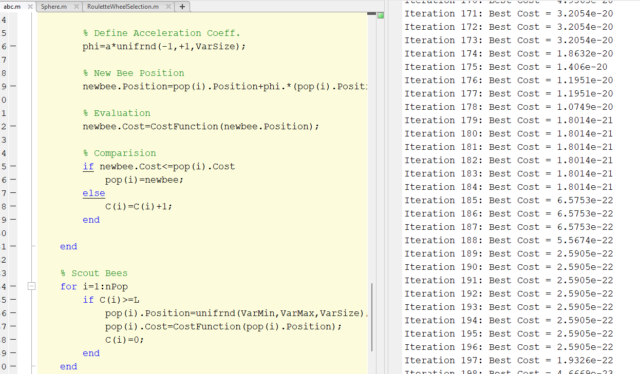Click the green code analyzer status square
640x374 pixels.
380,16
